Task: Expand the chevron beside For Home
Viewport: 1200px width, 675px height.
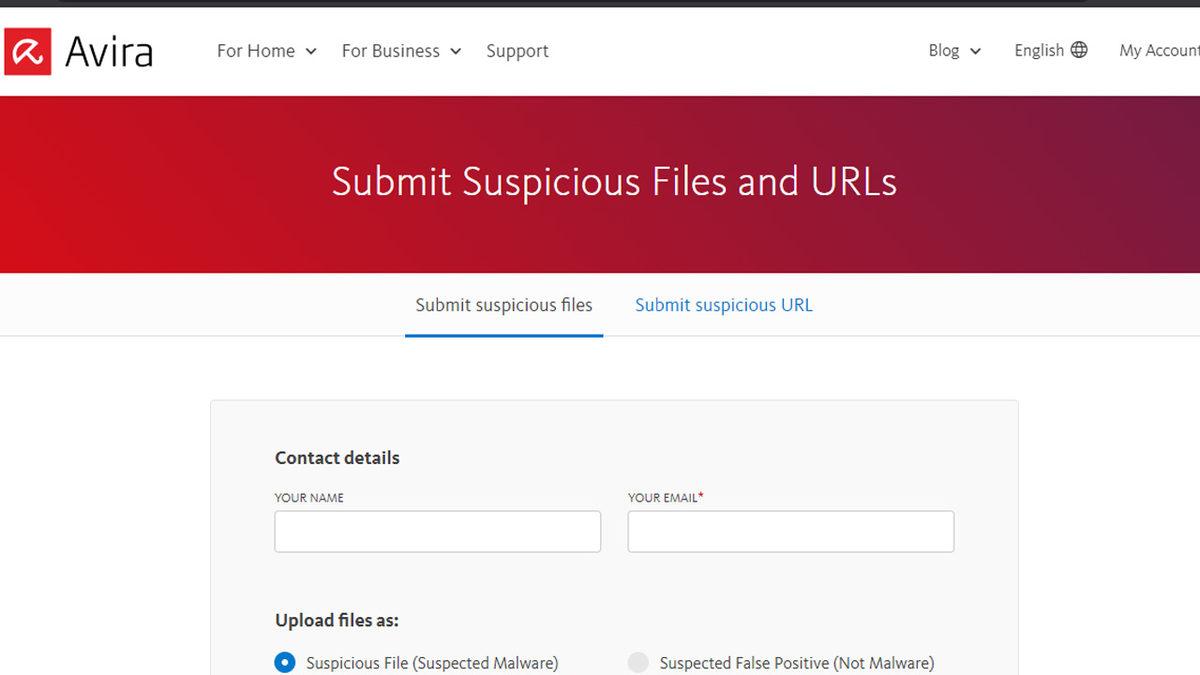Action: [311, 52]
